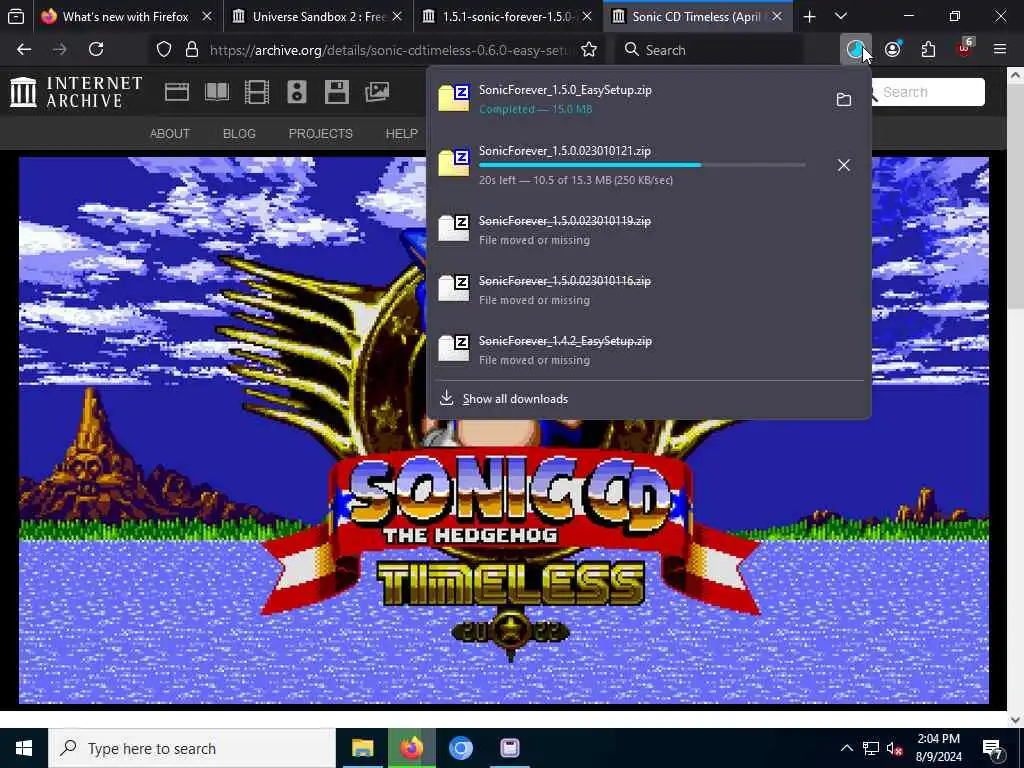Open the Windows Start menu
This screenshot has width=1024, height=768.
[x=24, y=748]
